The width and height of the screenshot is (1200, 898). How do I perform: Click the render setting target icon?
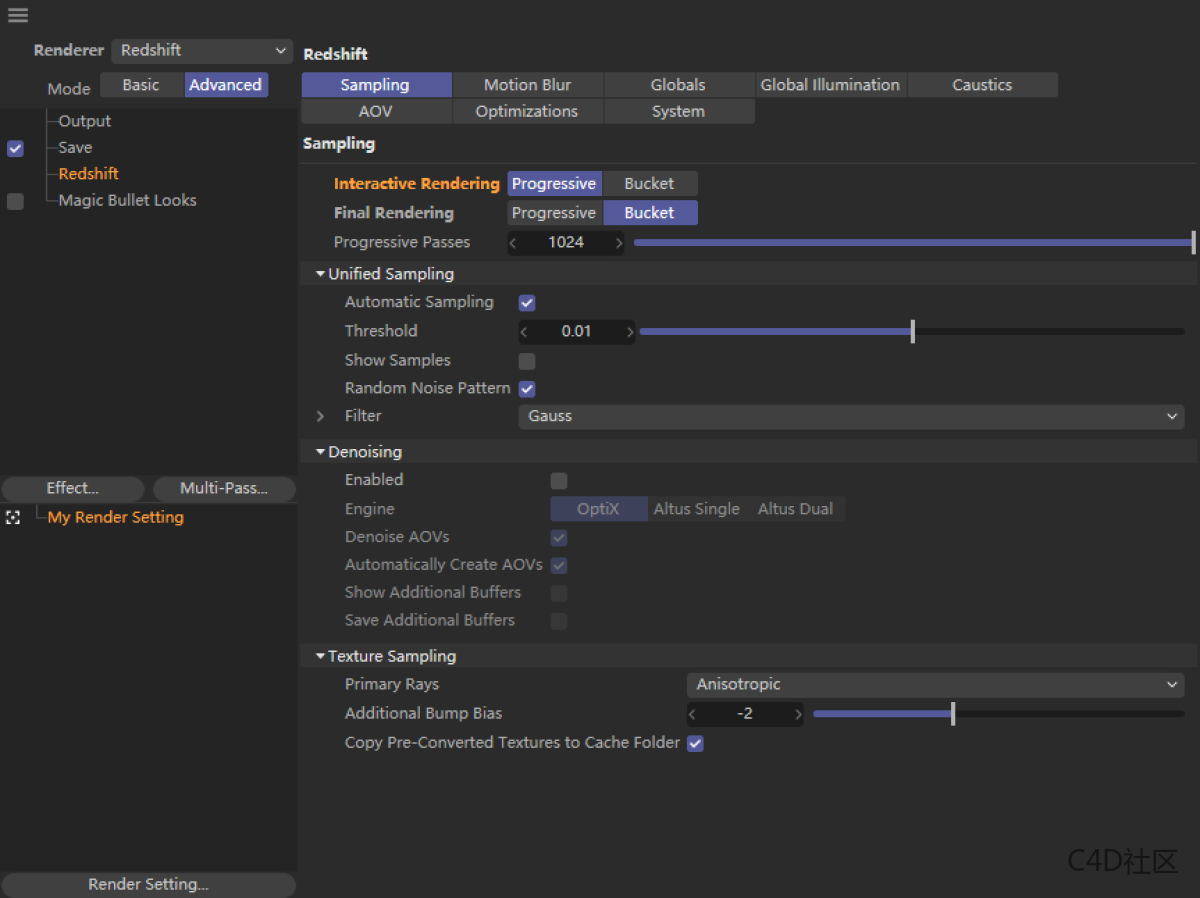[x=13, y=518]
